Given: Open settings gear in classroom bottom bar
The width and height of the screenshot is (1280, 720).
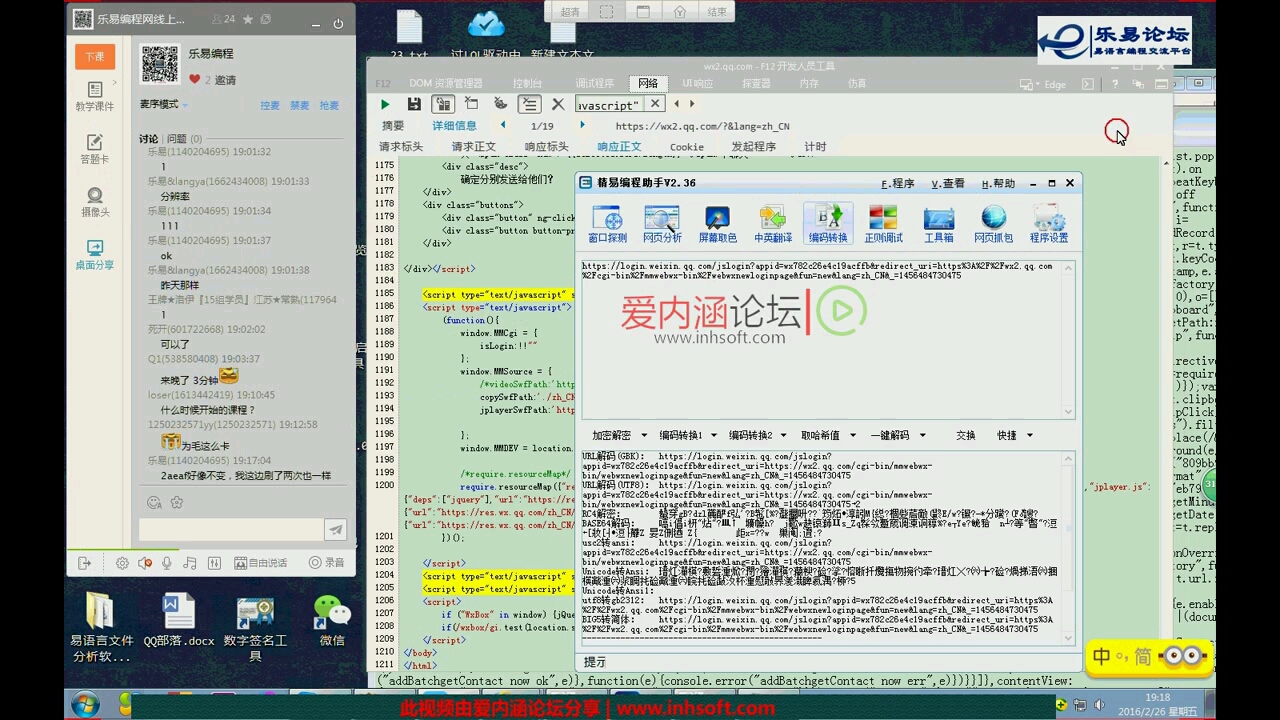Looking at the screenshot, I should [x=122, y=563].
